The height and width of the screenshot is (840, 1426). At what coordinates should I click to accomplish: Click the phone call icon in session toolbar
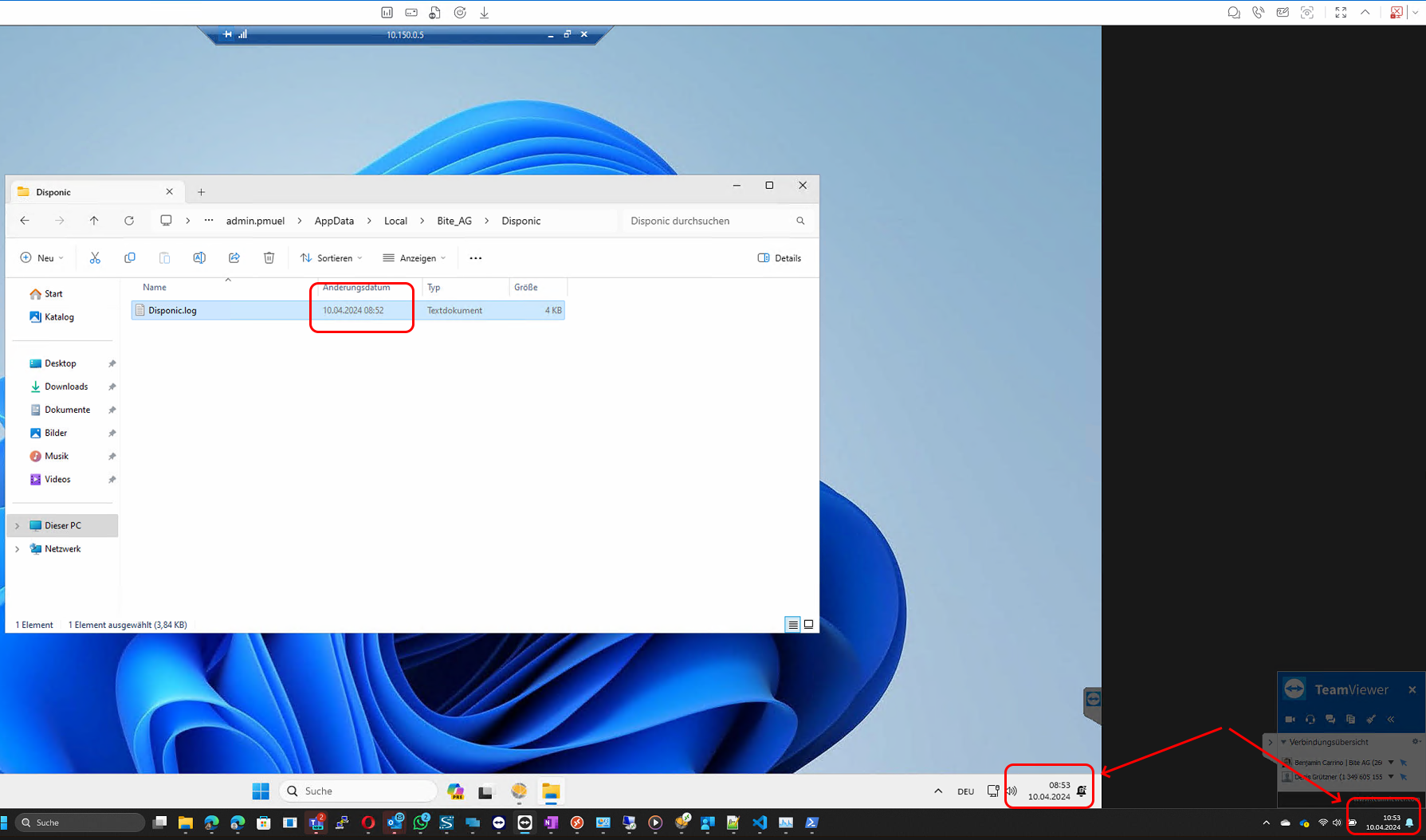tap(1258, 12)
